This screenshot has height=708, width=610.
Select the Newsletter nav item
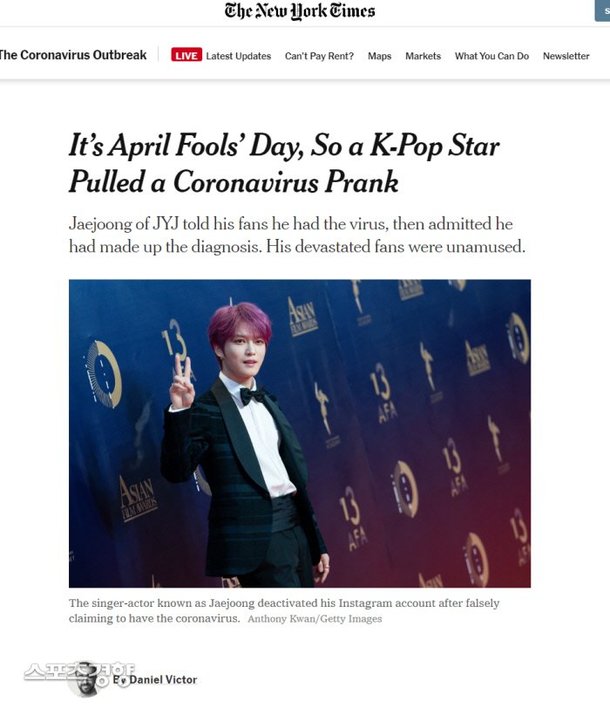click(566, 56)
